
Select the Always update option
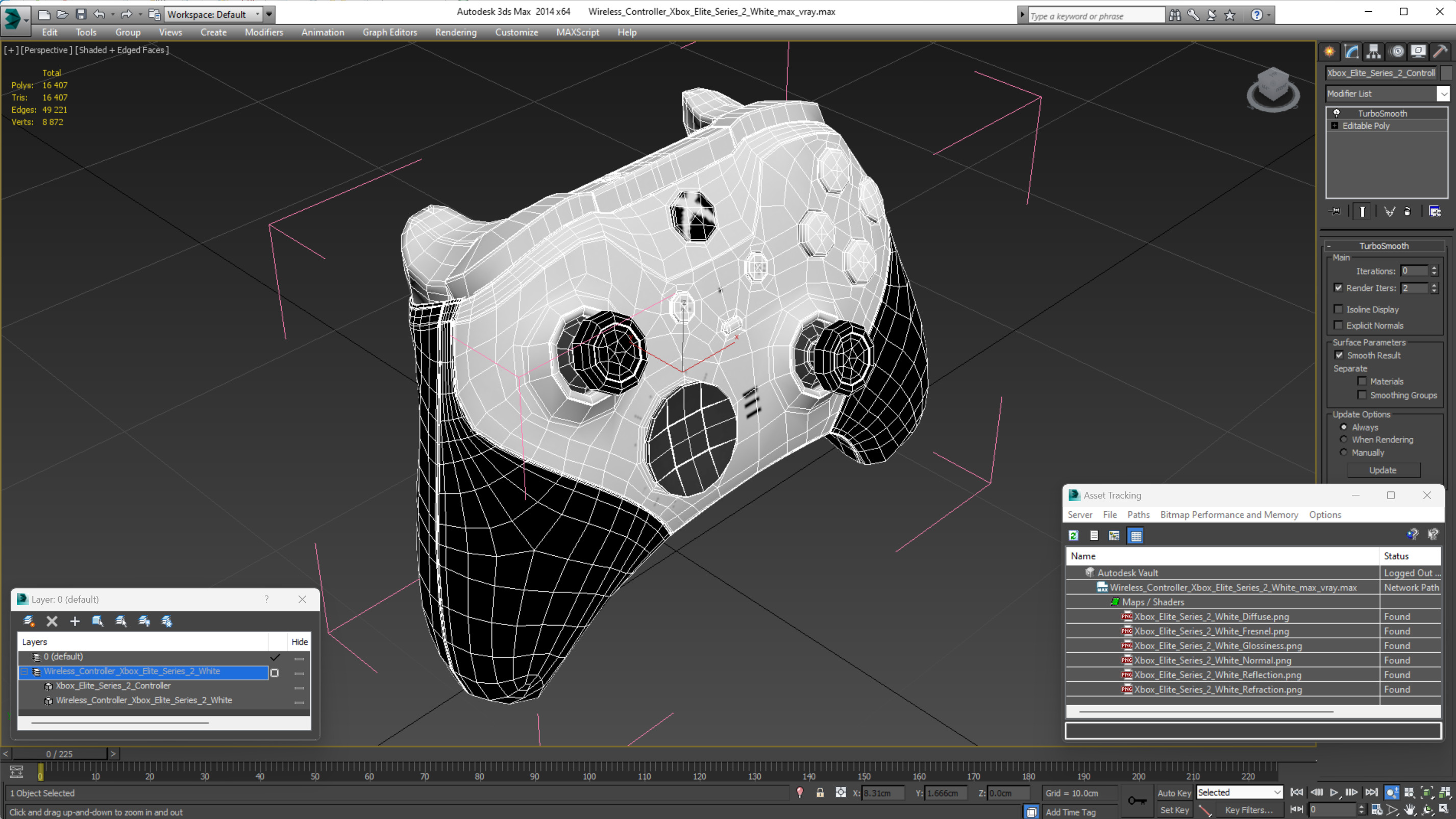coord(1344,427)
